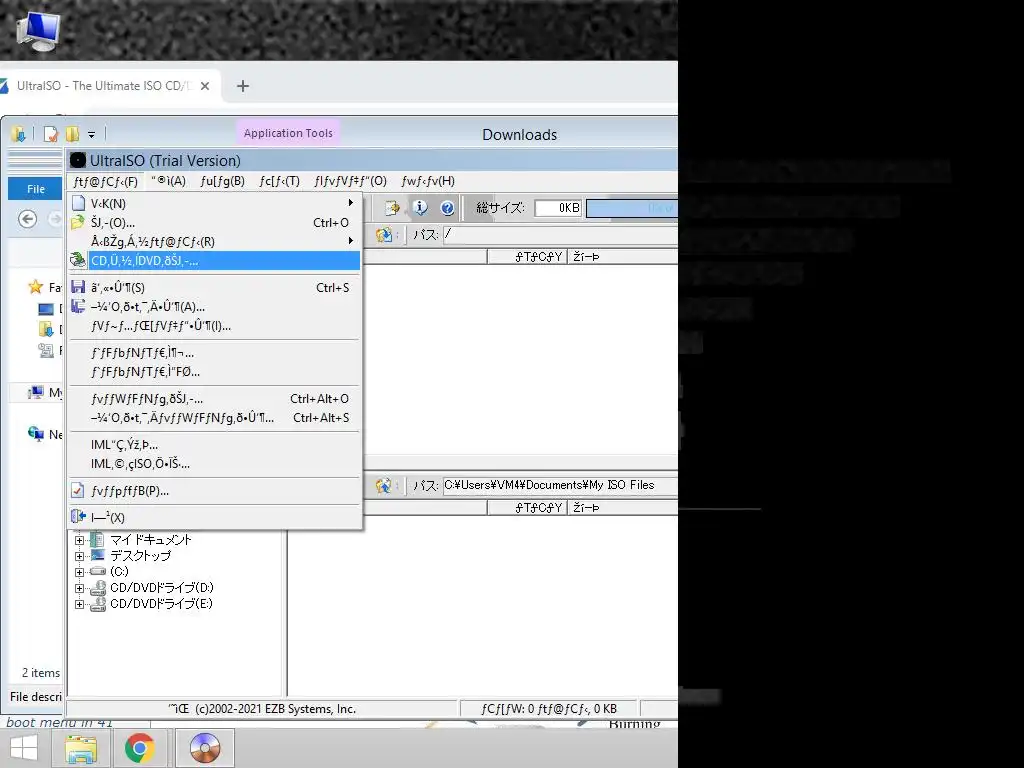Click Explorer properties quick access icon
This screenshot has width=1024, height=768.
[50, 134]
